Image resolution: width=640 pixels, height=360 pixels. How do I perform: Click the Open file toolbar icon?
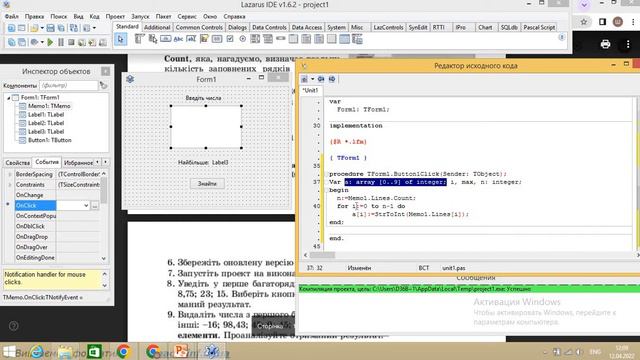point(34,28)
